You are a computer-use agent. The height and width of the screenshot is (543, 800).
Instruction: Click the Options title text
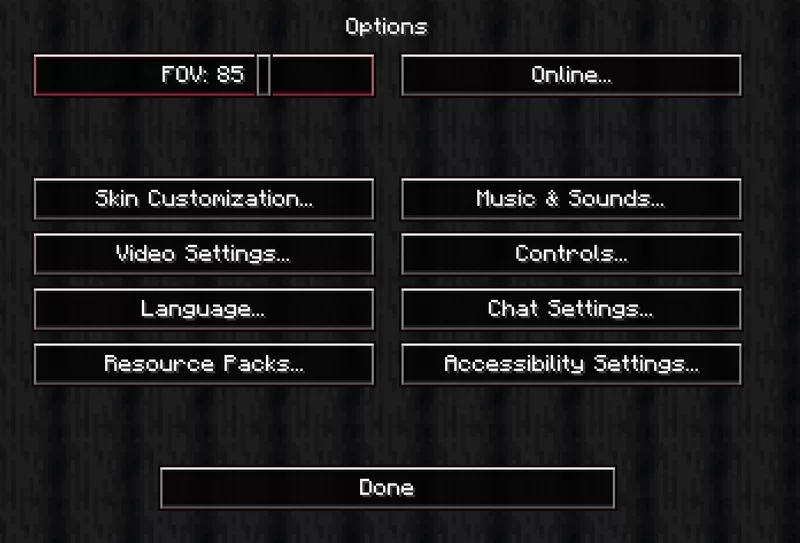click(x=387, y=27)
